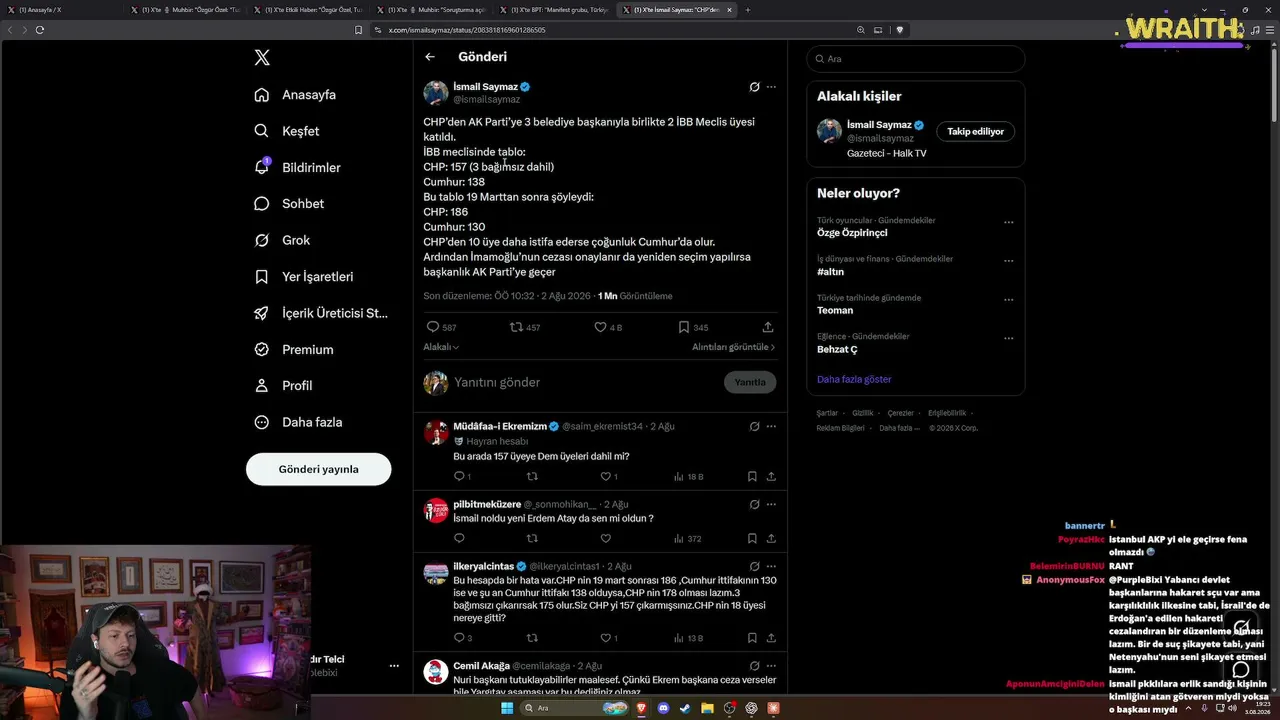This screenshot has height=720, width=1280.
Task: Click the Takip ediliyor button
Action: click(x=975, y=131)
